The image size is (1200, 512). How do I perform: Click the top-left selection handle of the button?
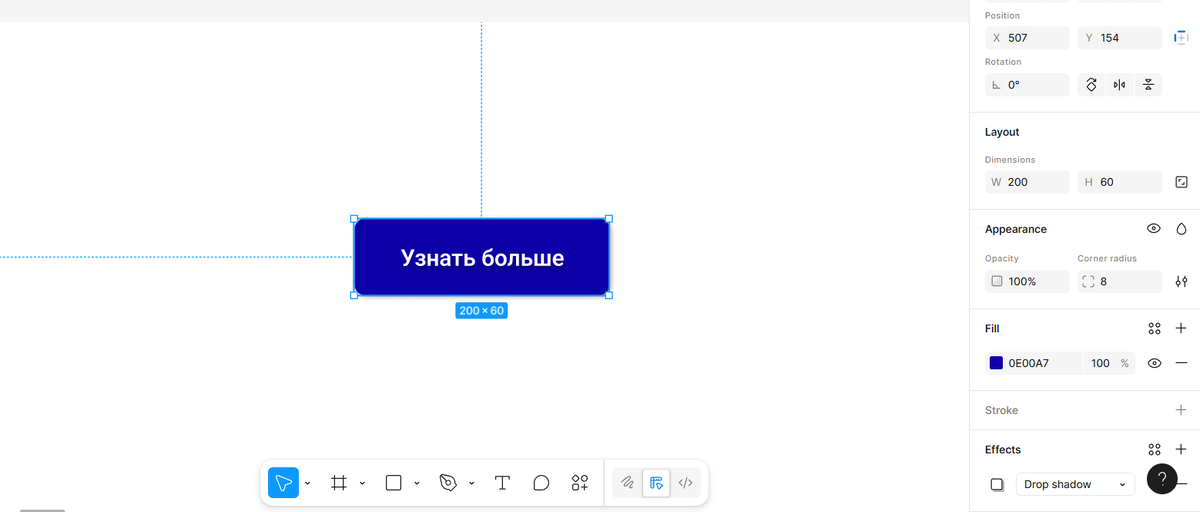[354, 219]
